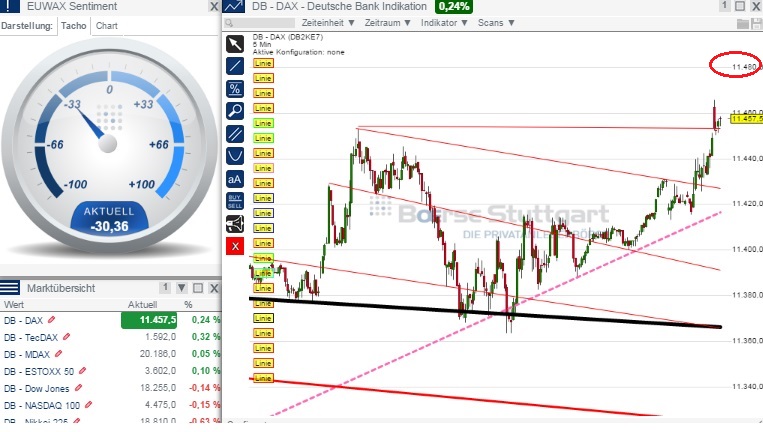Click the 20.186,0 MDAX value
This screenshot has height=432, width=763.
(158, 354)
